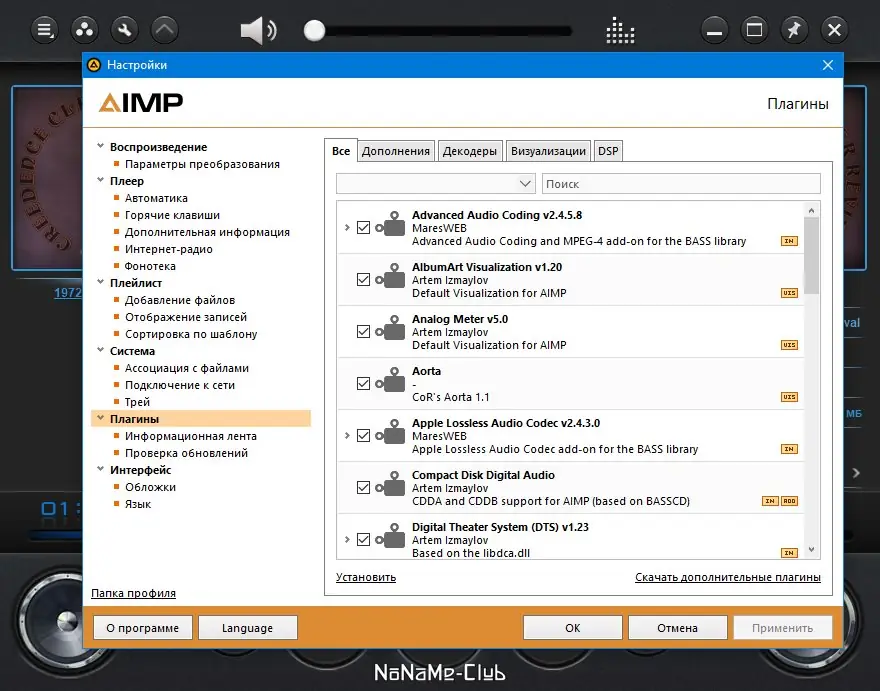Click the plugin list scroll-down arrow

811,550
